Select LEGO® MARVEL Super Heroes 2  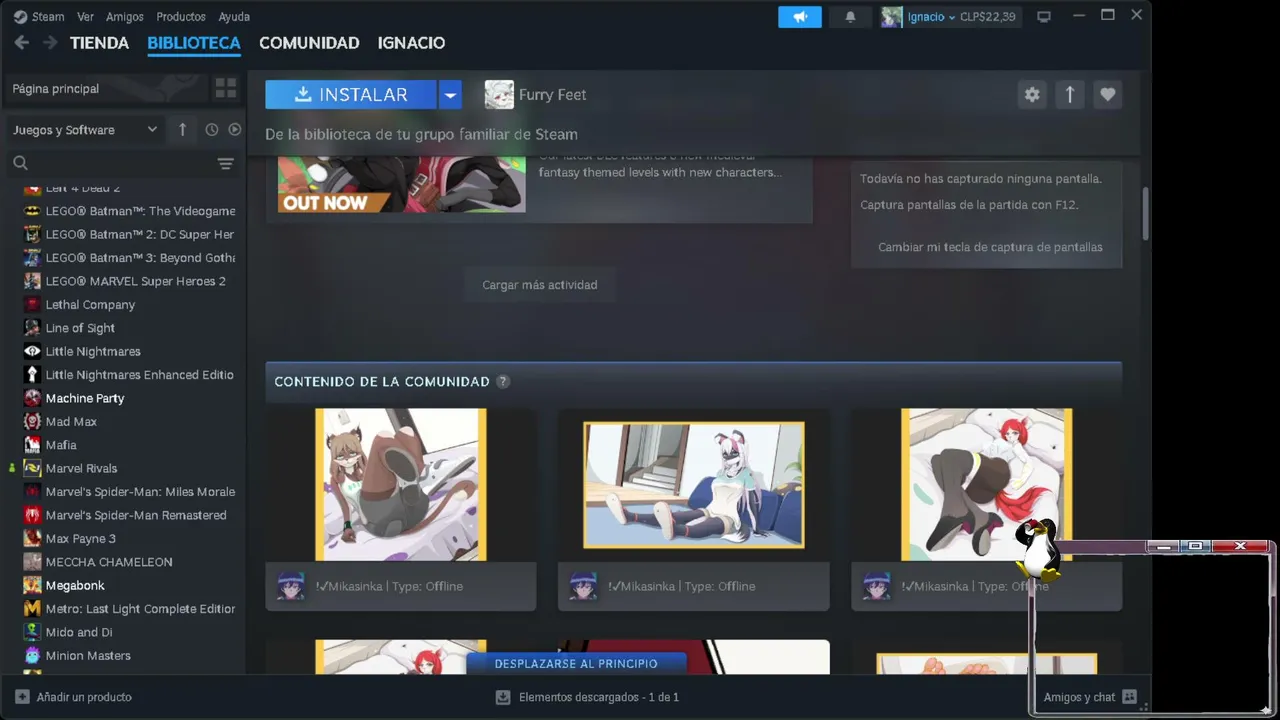(136, 281)
